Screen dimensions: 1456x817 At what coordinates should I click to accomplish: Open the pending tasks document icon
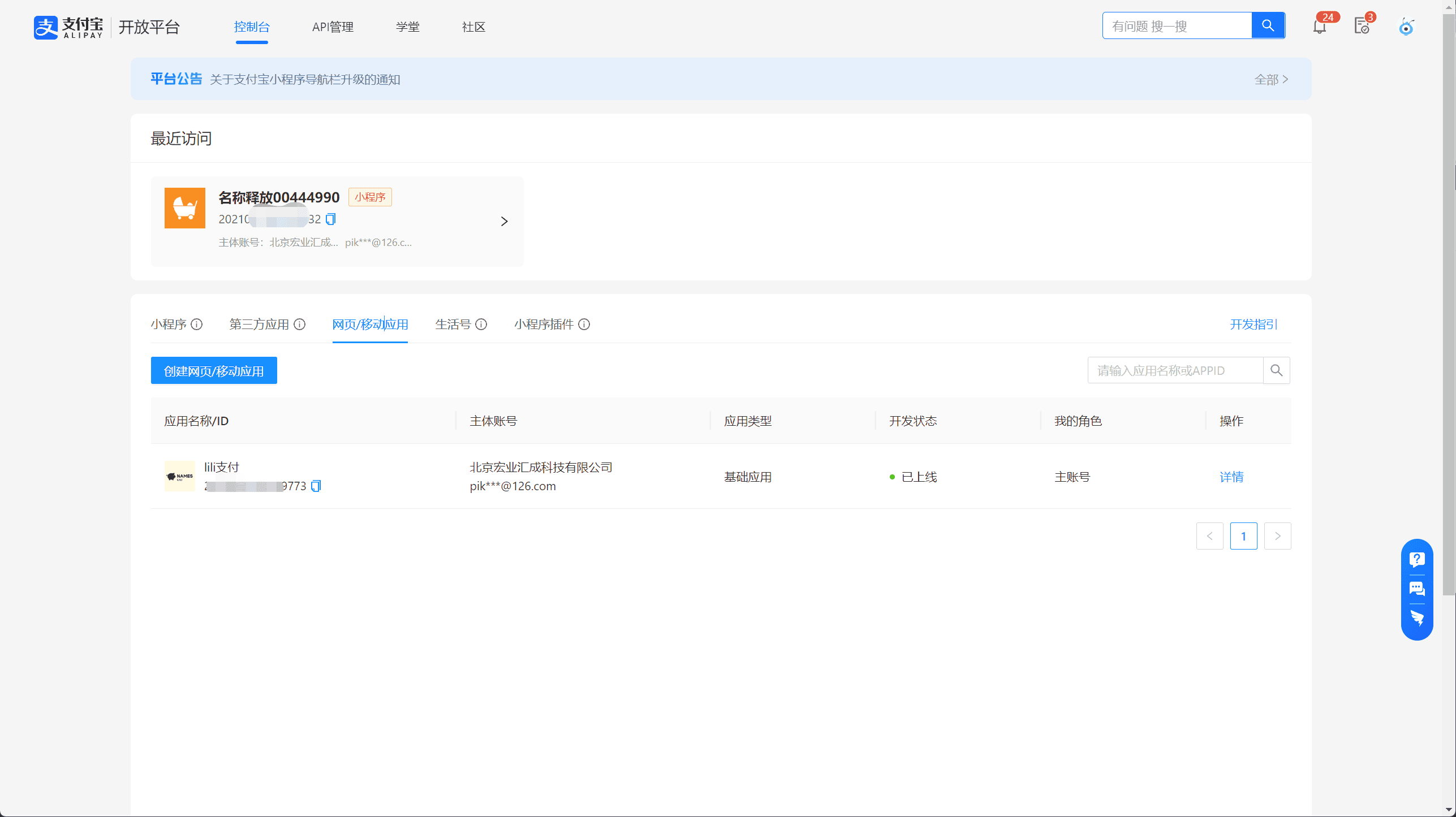1362,26
